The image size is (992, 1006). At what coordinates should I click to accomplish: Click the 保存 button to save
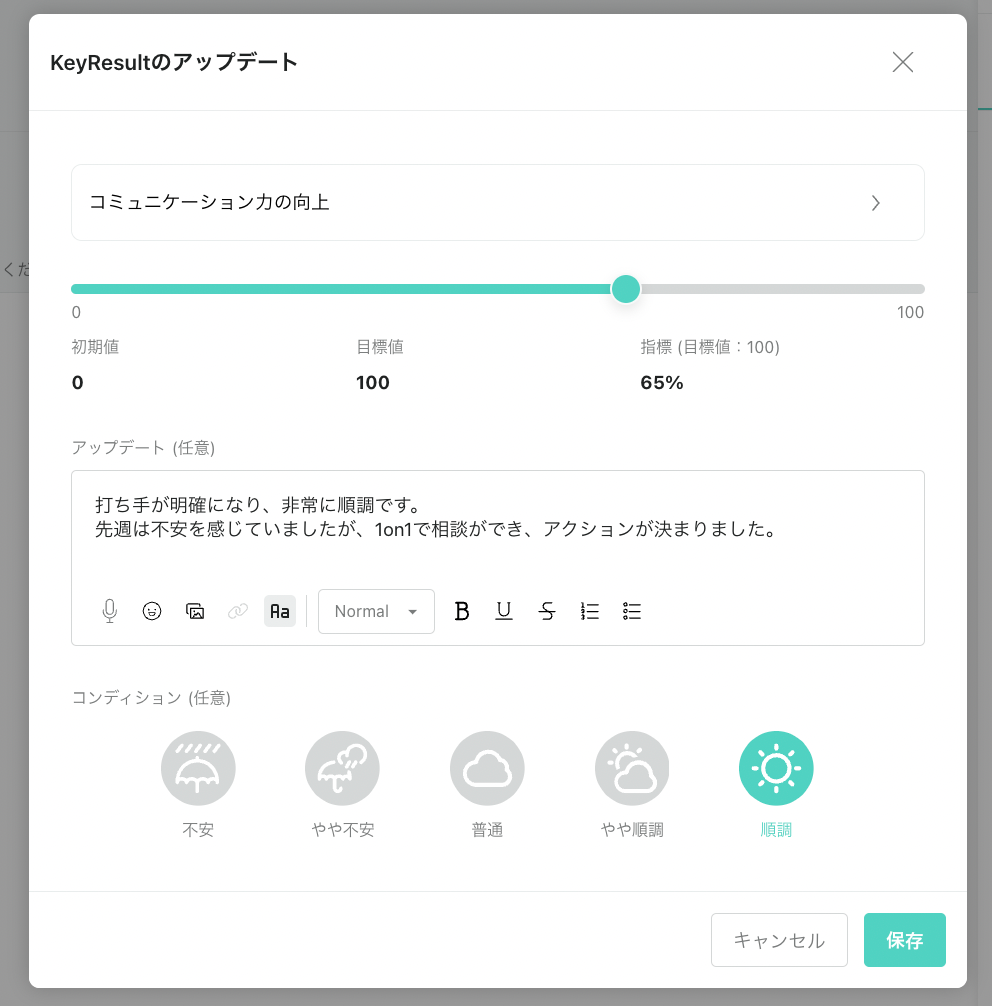pos(904,940)
